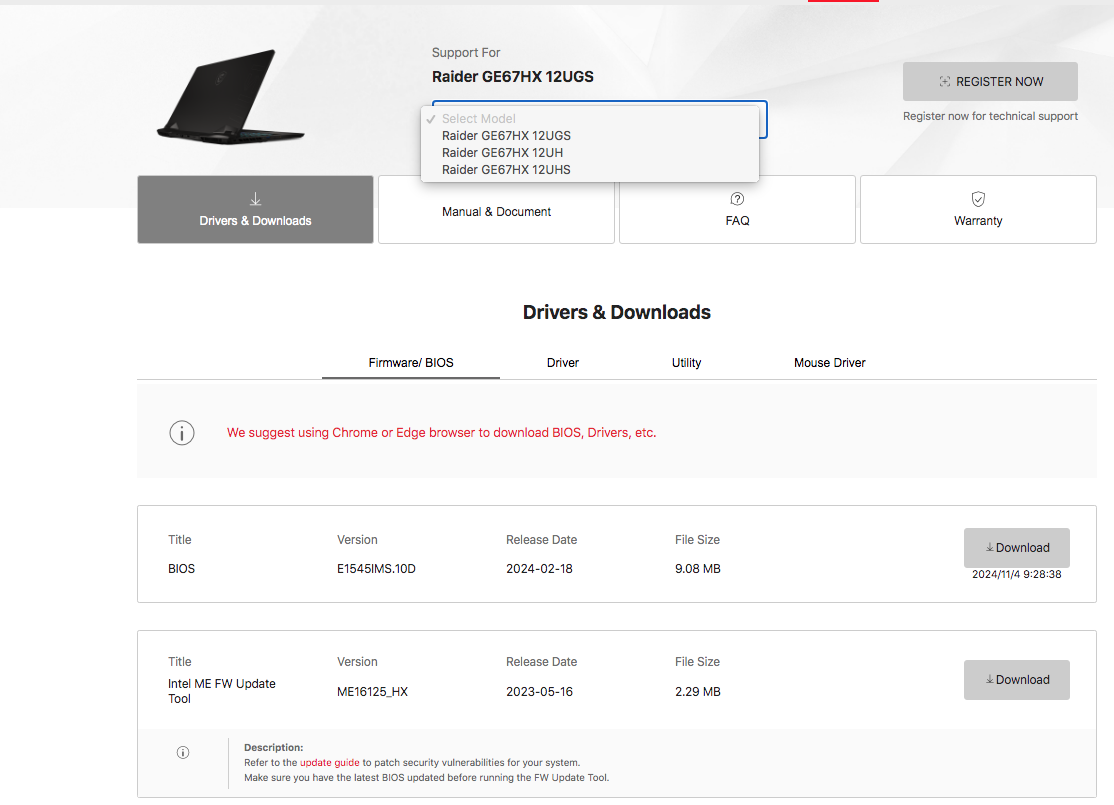
Task: Click the Intel ME FW Update Tool title
Action: (x=222, y=691)
